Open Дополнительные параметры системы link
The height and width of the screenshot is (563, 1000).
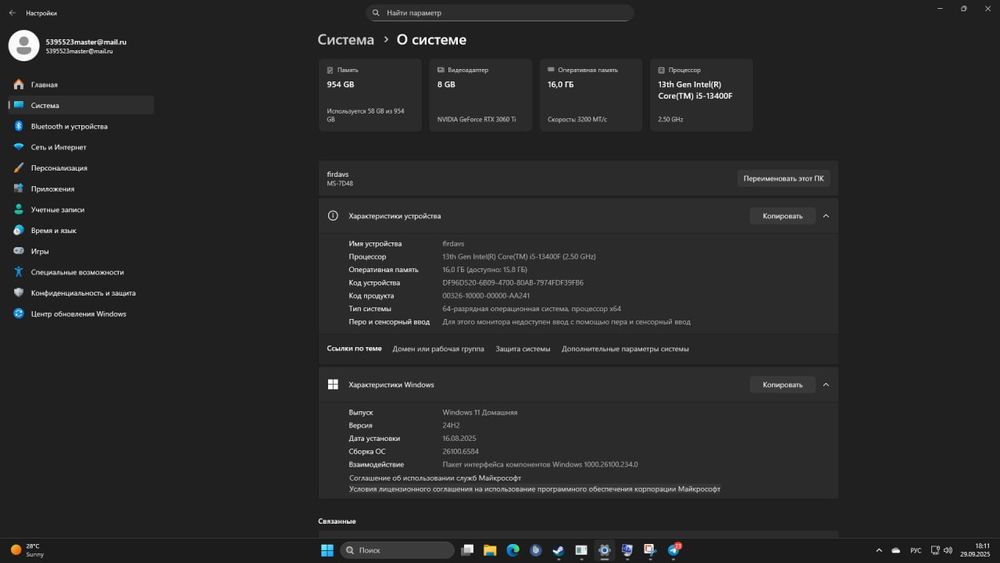625,349
